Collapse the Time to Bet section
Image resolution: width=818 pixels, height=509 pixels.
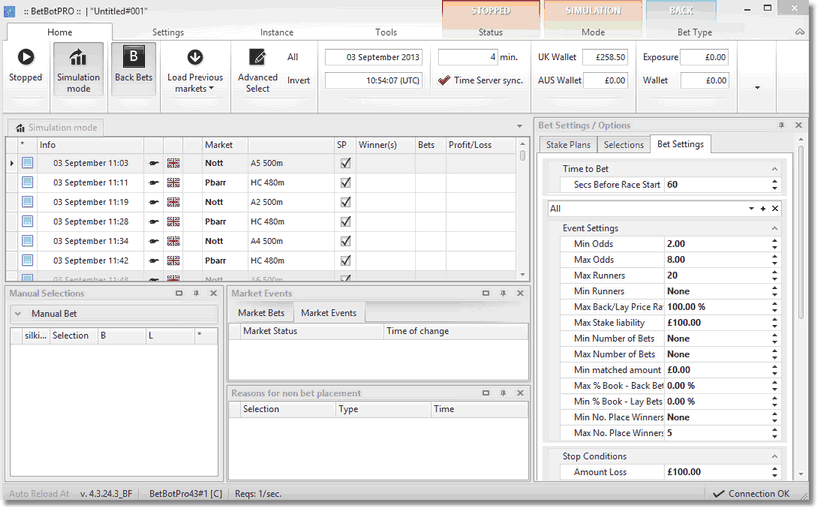775,169
